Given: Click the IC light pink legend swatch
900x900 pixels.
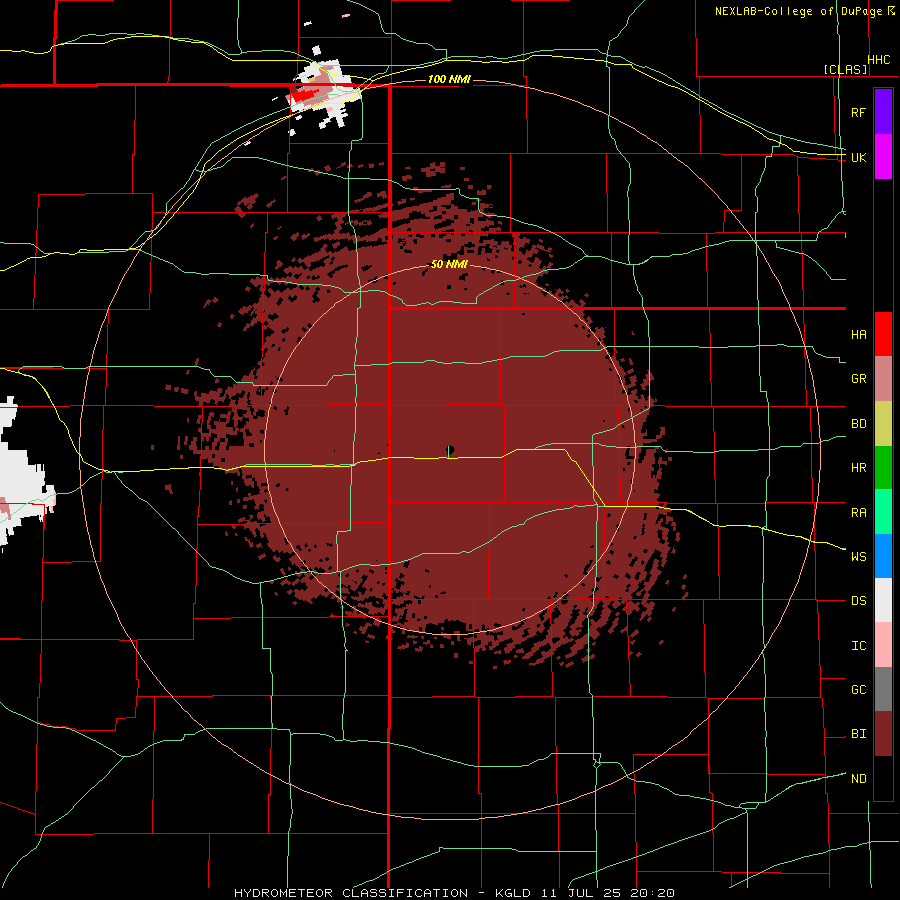Looking at the screenshot, I should click(883, 645).
